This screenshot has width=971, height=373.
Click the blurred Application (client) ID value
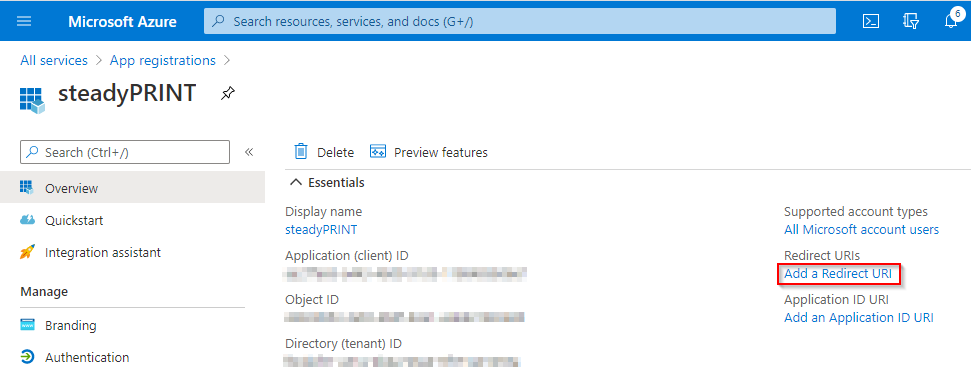tap(406, 273)
